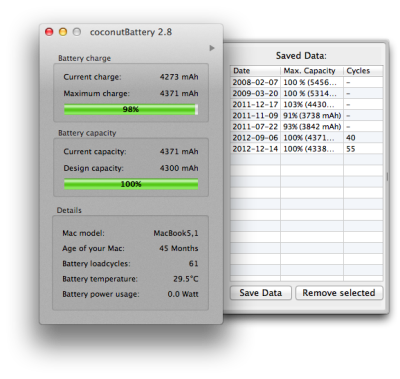Click the 100 % (5456... capacity cell
Viewport: 400px width, 379px height.
[x=312, y=82]
